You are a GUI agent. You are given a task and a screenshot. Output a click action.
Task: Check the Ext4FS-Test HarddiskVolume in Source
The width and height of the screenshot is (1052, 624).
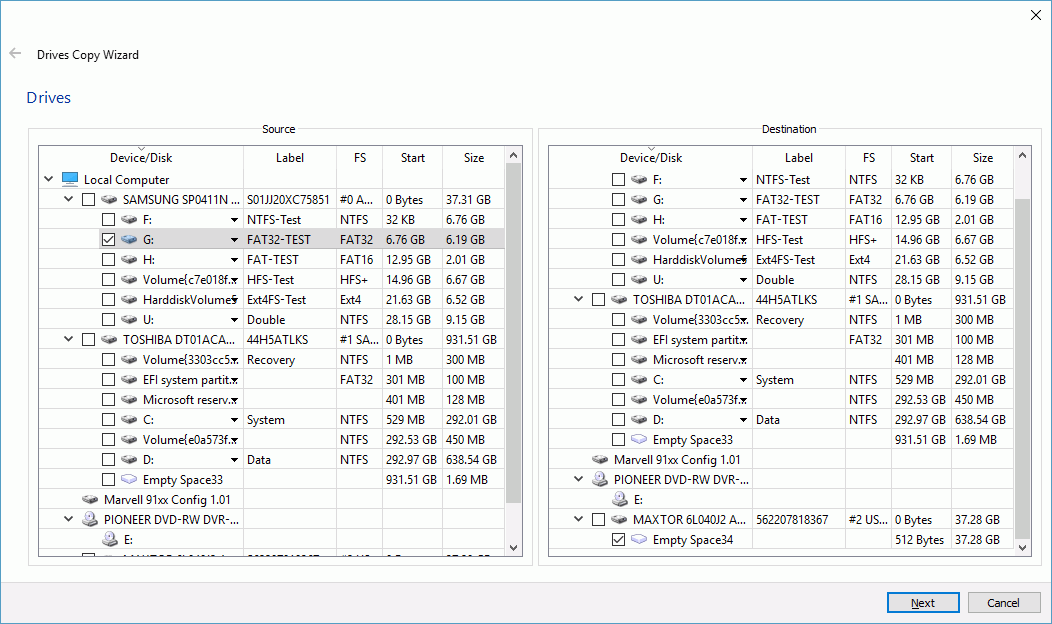click(x=109, y=299)
